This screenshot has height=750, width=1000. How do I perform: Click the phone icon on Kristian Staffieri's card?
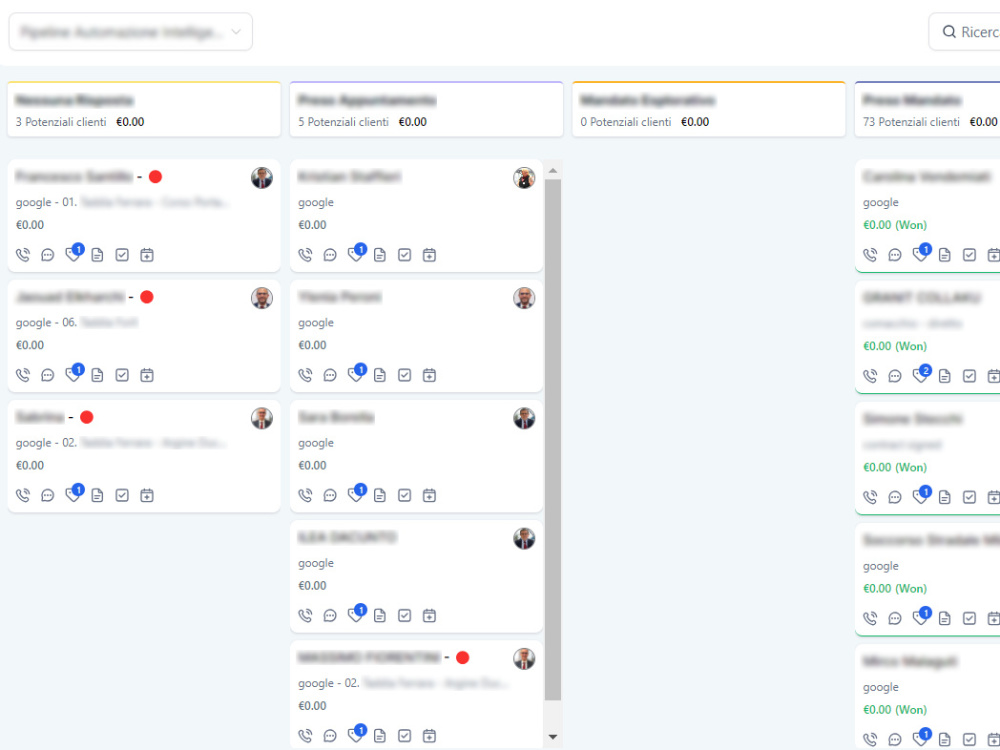(305, 255)
